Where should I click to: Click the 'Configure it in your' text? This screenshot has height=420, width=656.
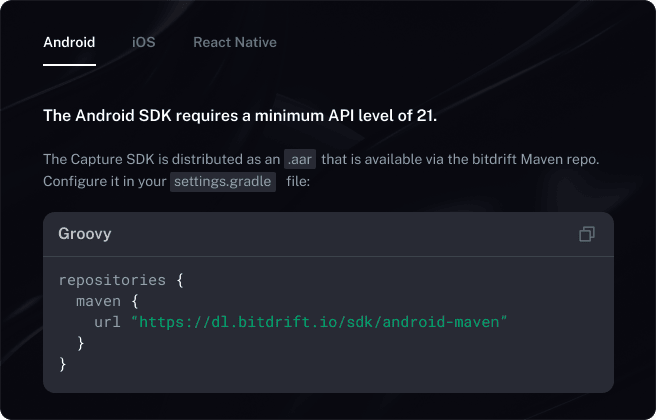click(104, 182)
